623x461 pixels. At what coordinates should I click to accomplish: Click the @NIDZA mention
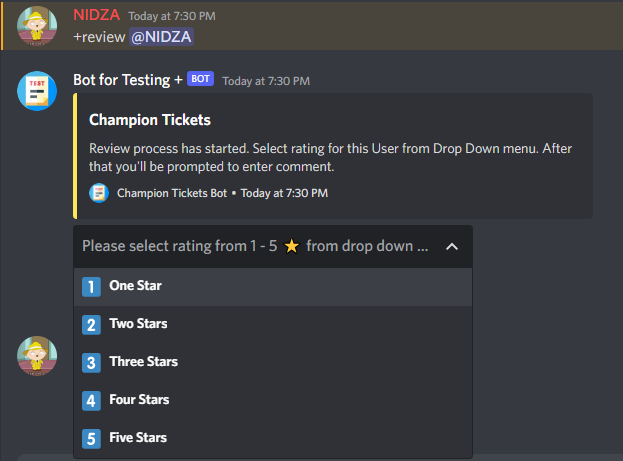tap(160, 37)
